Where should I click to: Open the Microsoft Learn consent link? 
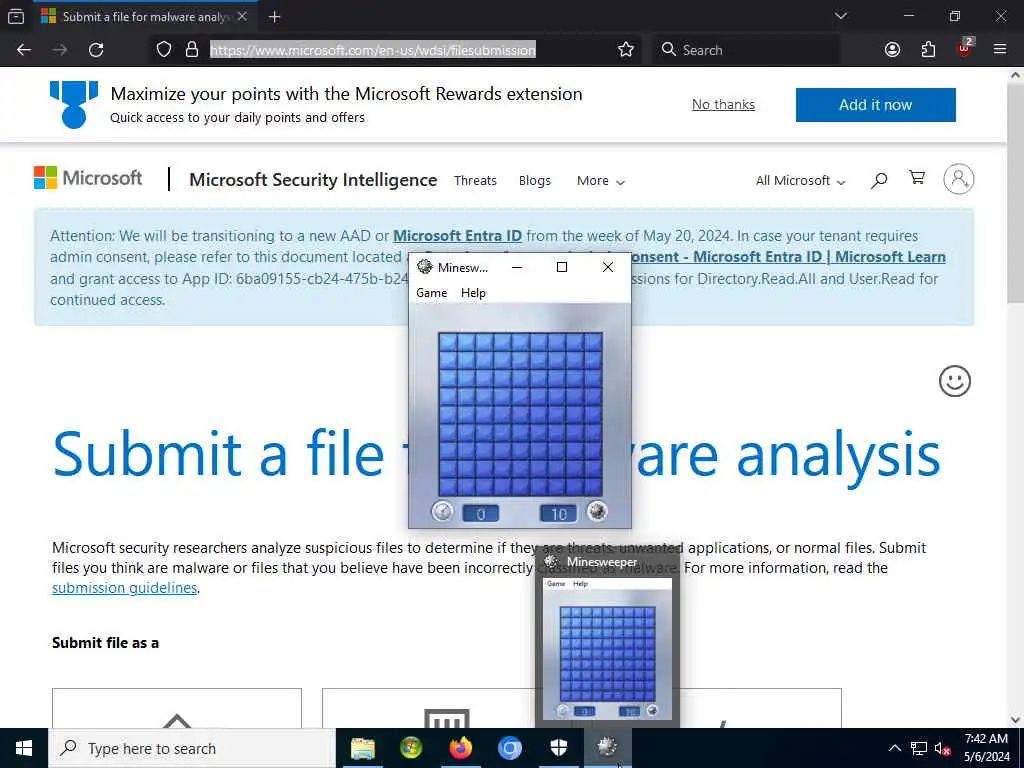pos(788,257)
